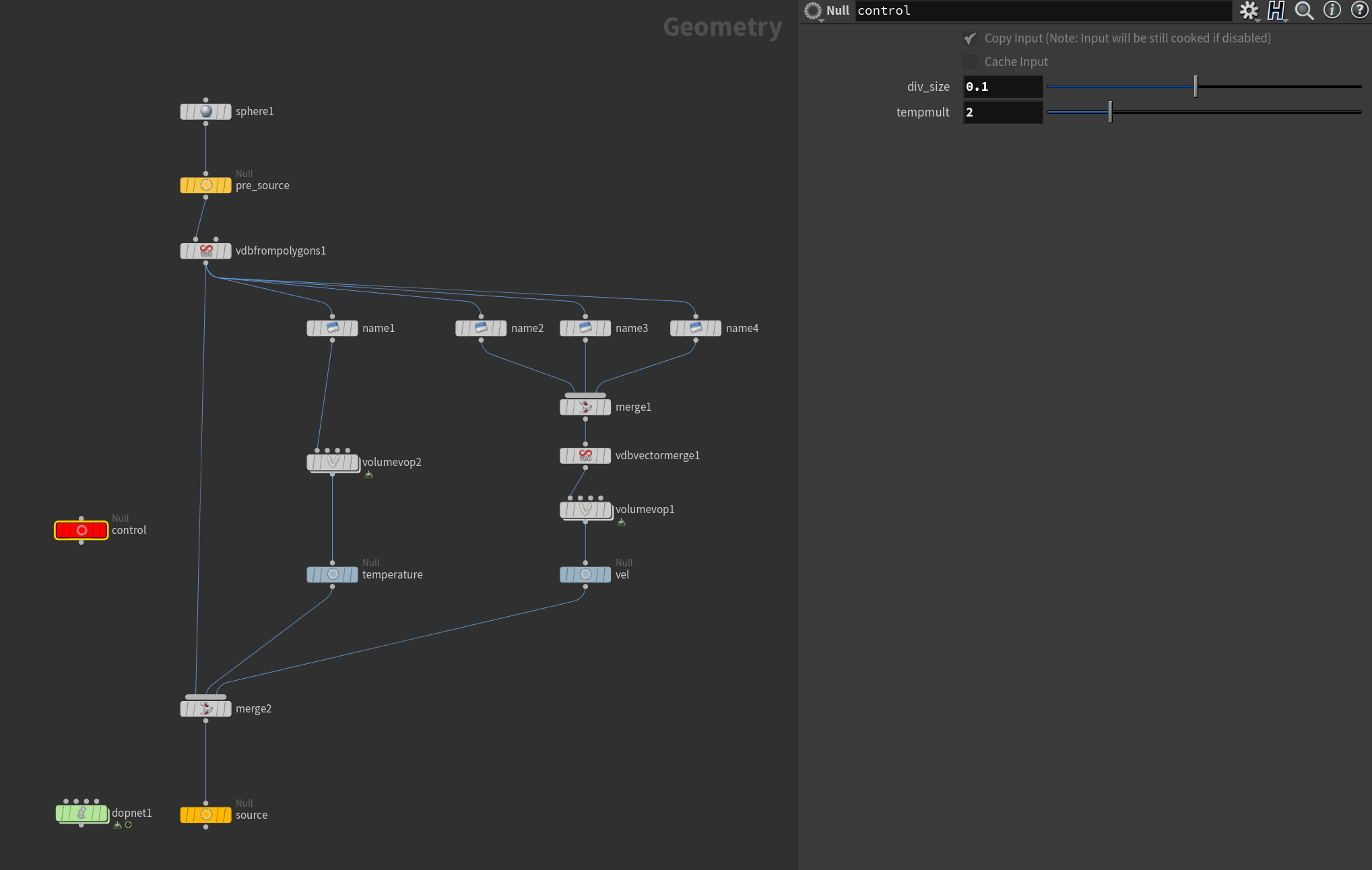Enable the Cache Input checkbox
Screen dimensions: 1372x870
(x=970, y=62)
